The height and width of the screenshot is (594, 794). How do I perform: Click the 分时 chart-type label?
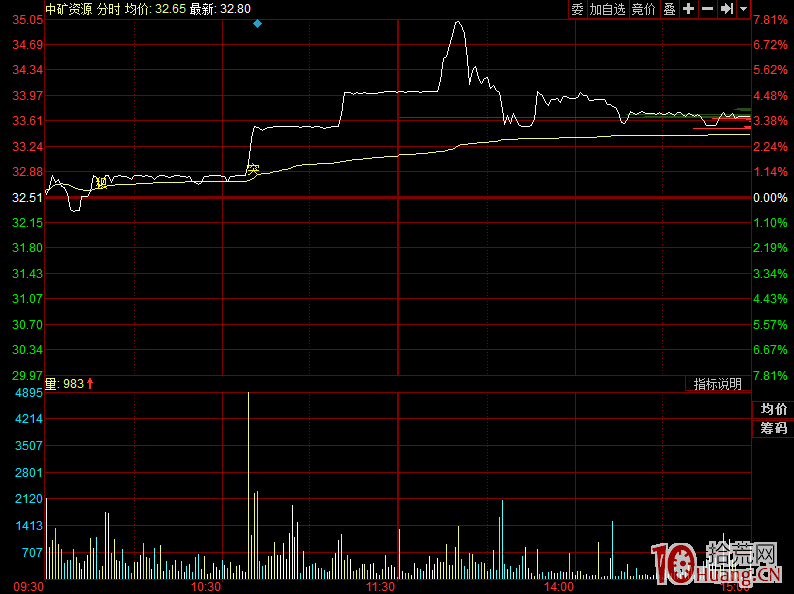tap(108, 9)
